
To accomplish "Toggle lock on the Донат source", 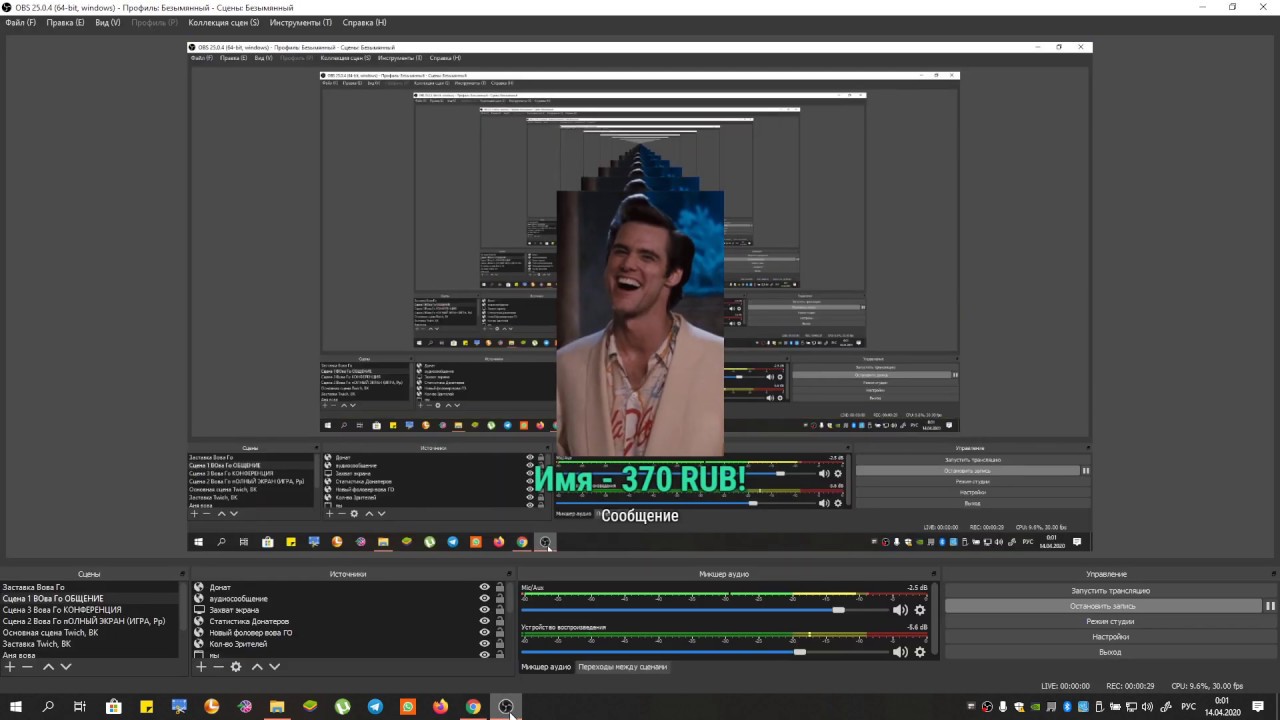I will [x=500, y=587].
